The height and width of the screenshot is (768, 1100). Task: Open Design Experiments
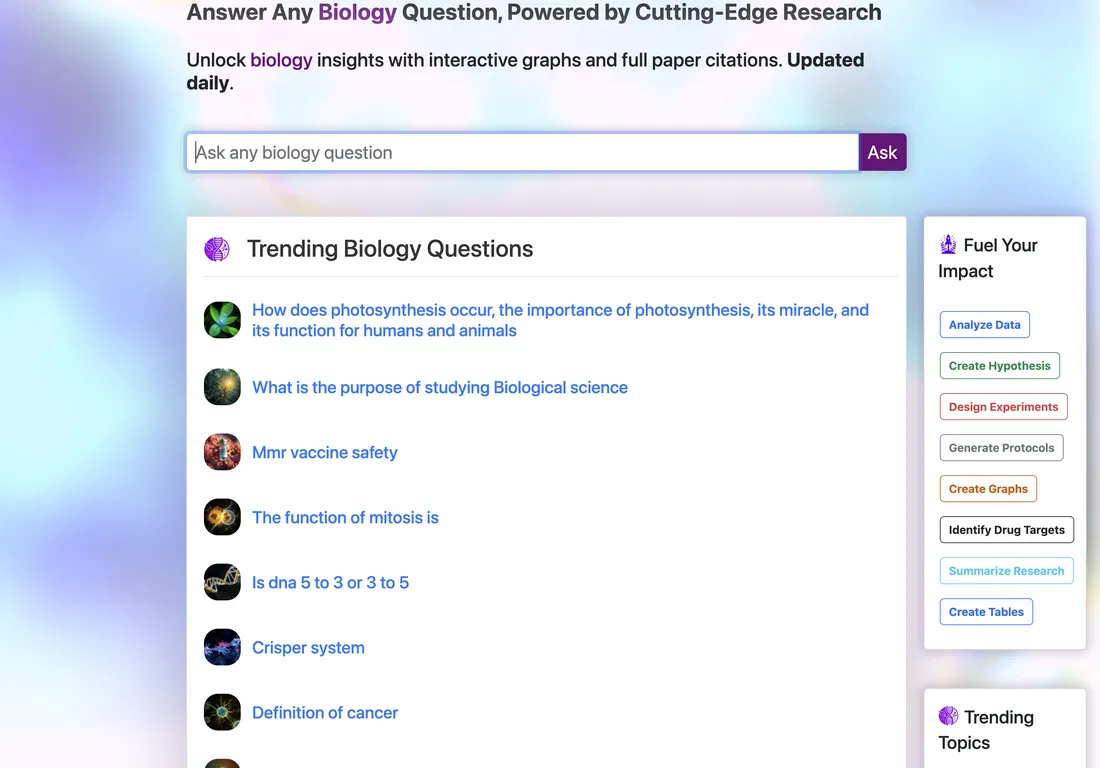[1003, 407]
